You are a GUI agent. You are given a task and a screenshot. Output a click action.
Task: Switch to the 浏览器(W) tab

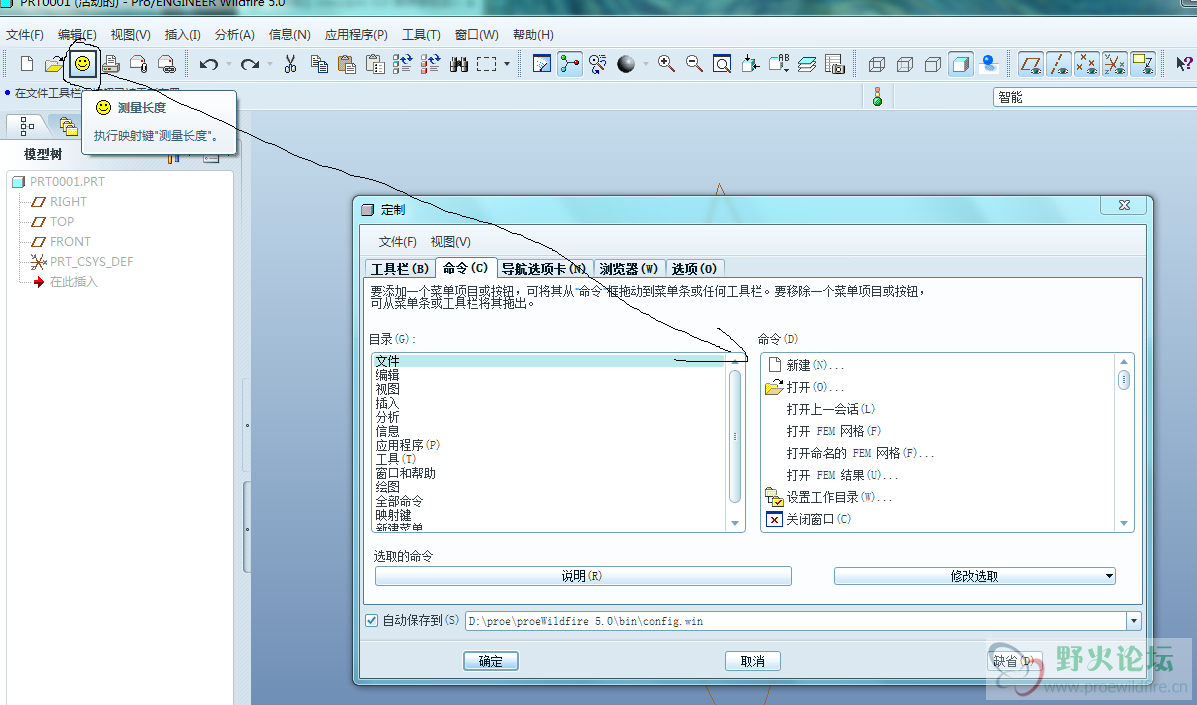[x=628, y=269]
